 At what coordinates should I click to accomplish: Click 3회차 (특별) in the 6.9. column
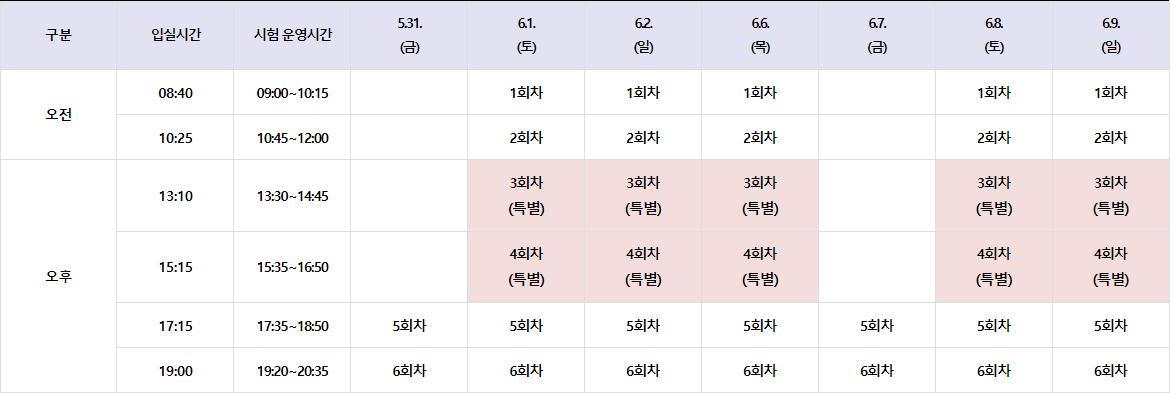coord(1111,196)
